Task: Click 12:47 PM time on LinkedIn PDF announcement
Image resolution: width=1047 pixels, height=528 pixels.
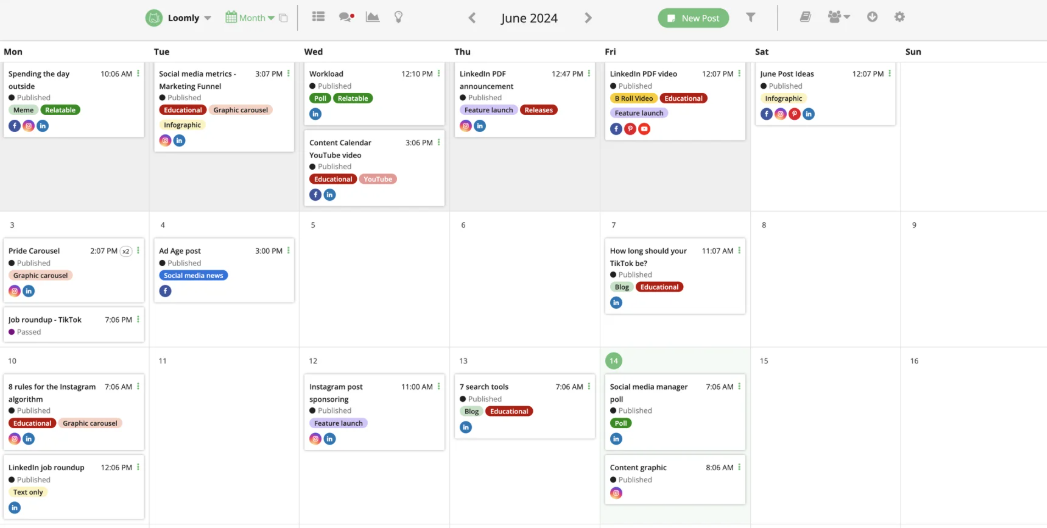Action: pyautogui.click(x=567, y=73)
